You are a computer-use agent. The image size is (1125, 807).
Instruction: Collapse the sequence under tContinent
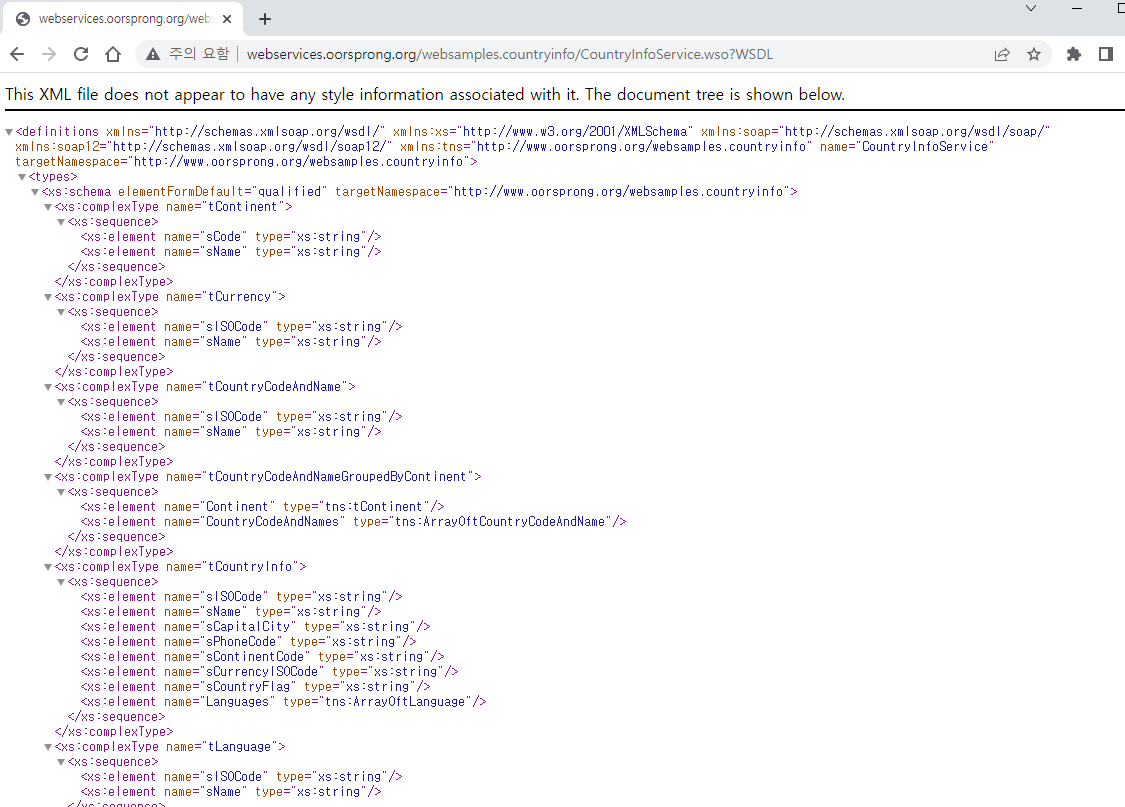point(61,222)
